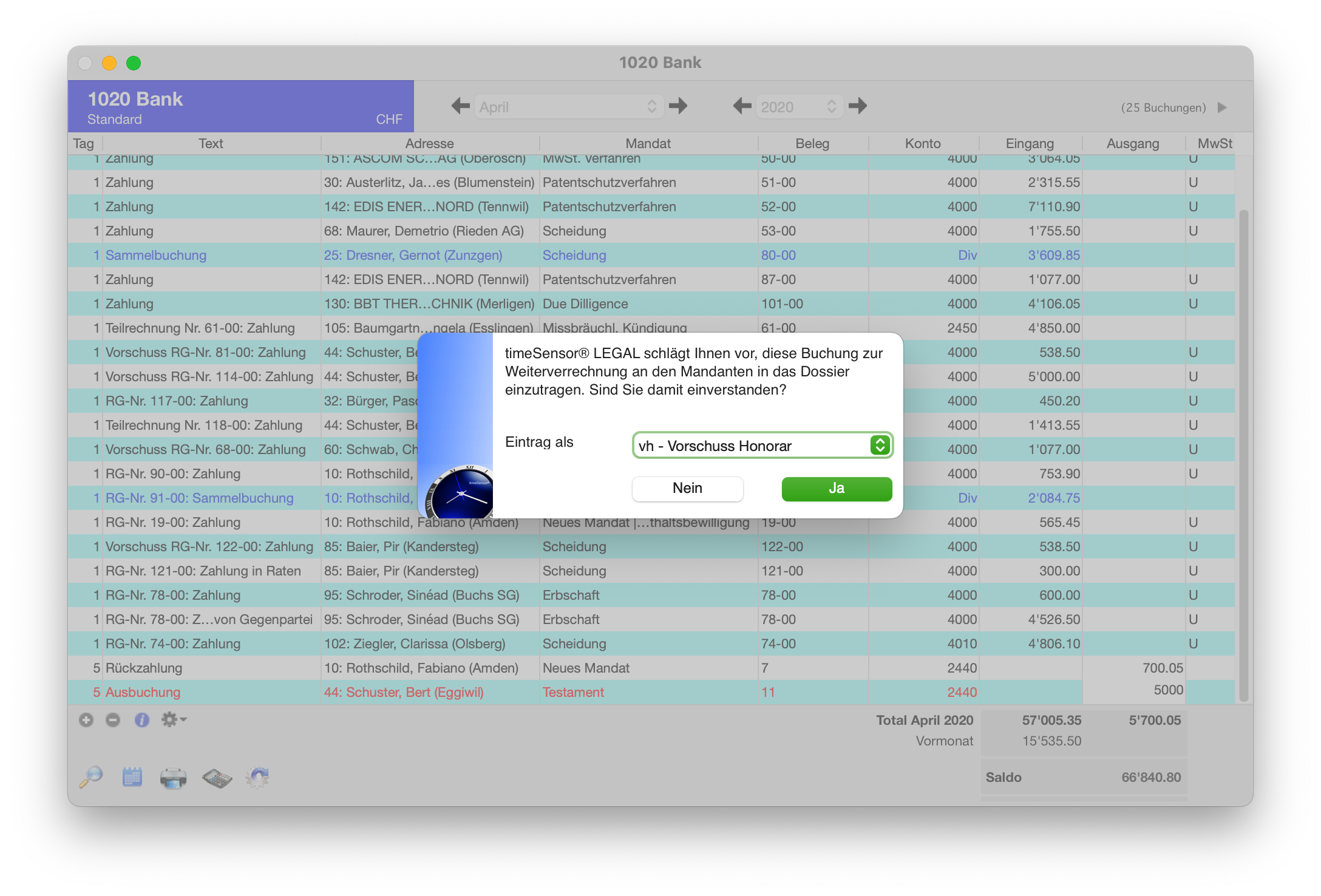1321x896 pixels.
Task: Click the green zoom window button
Action: click(134, 63)
